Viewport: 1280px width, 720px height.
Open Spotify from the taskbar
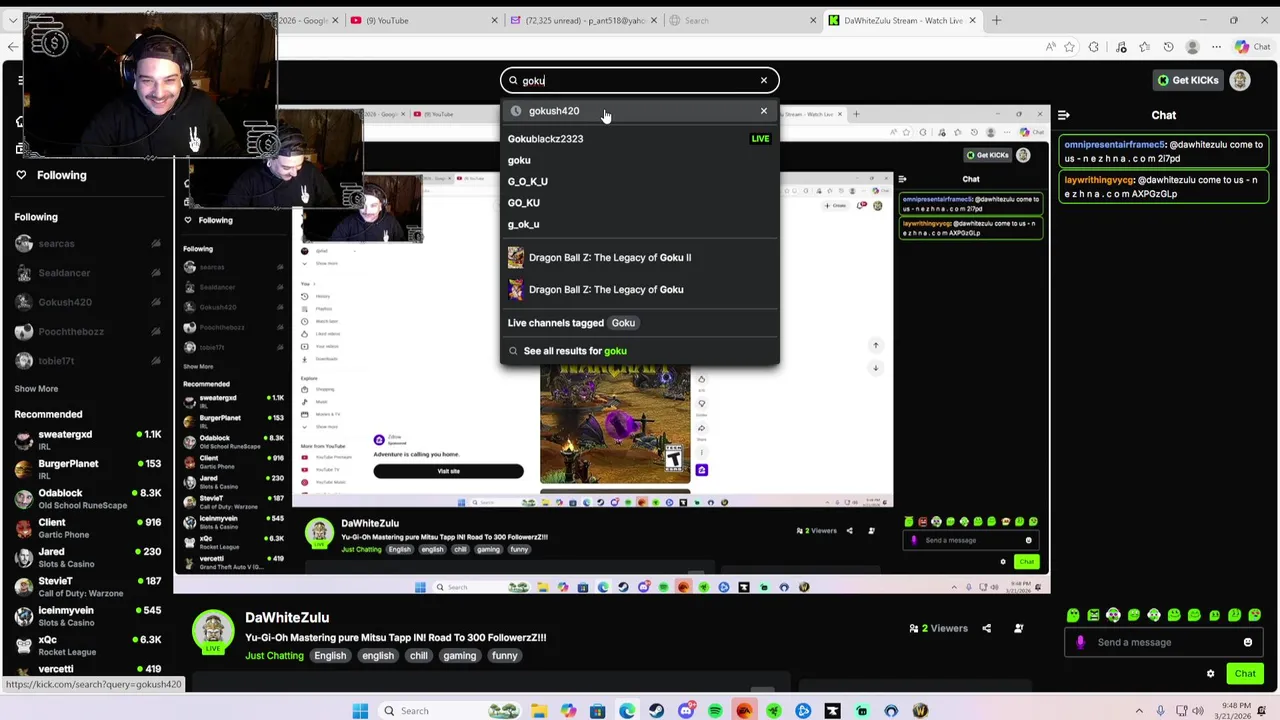715,711
